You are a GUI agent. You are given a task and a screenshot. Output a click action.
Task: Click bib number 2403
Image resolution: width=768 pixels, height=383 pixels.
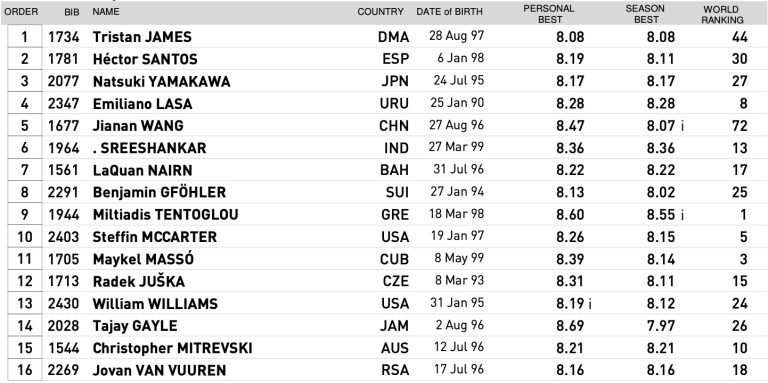pyautogui.click(x=63, y=237)
